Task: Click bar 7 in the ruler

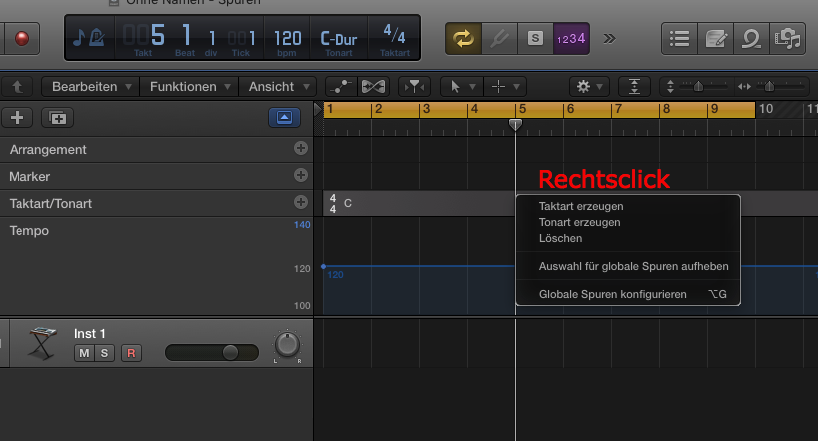Action: point(619,109)
